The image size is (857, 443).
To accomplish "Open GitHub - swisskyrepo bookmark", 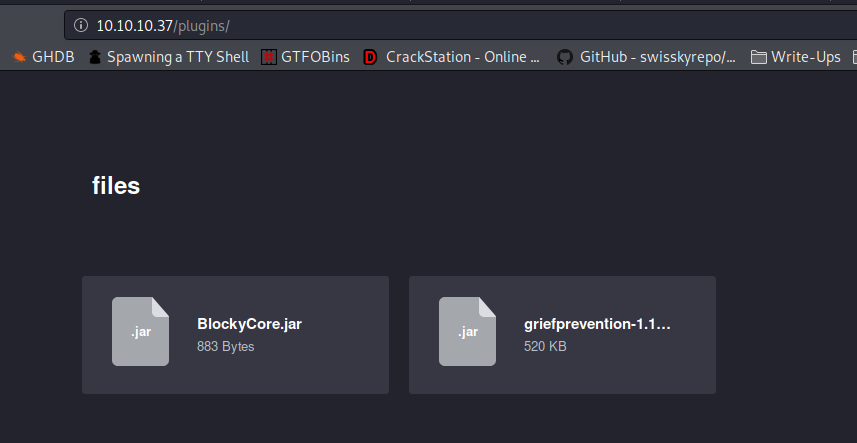I will tap(647, 57).
